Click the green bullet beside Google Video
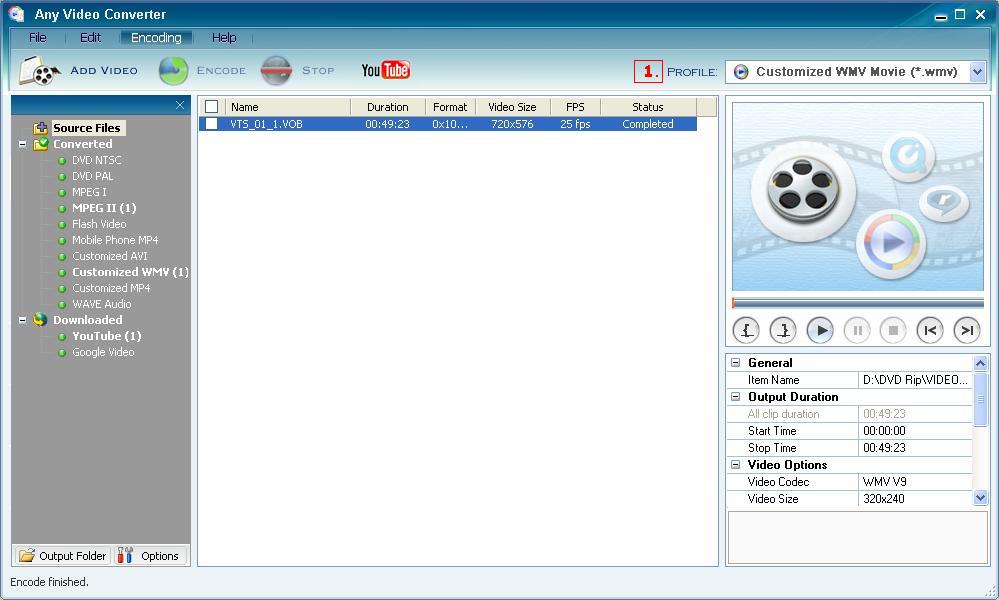 point(62,353)
